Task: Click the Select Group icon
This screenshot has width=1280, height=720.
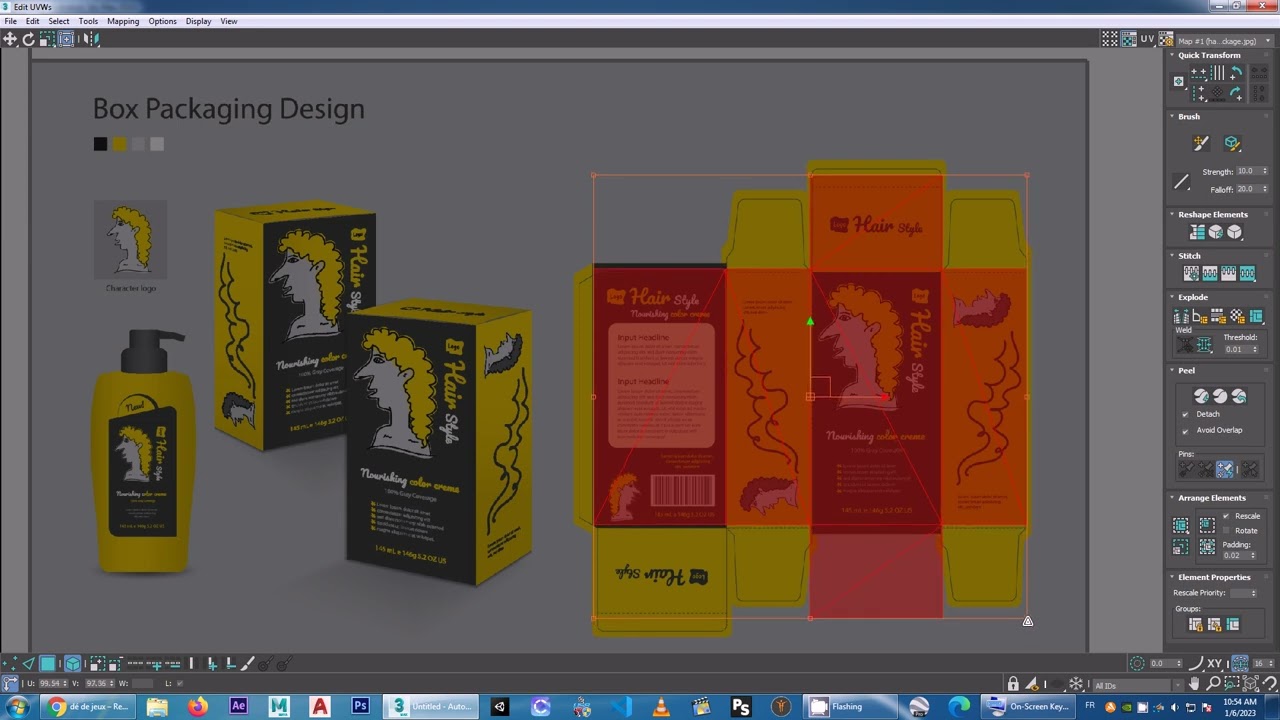Action: 1233,624
